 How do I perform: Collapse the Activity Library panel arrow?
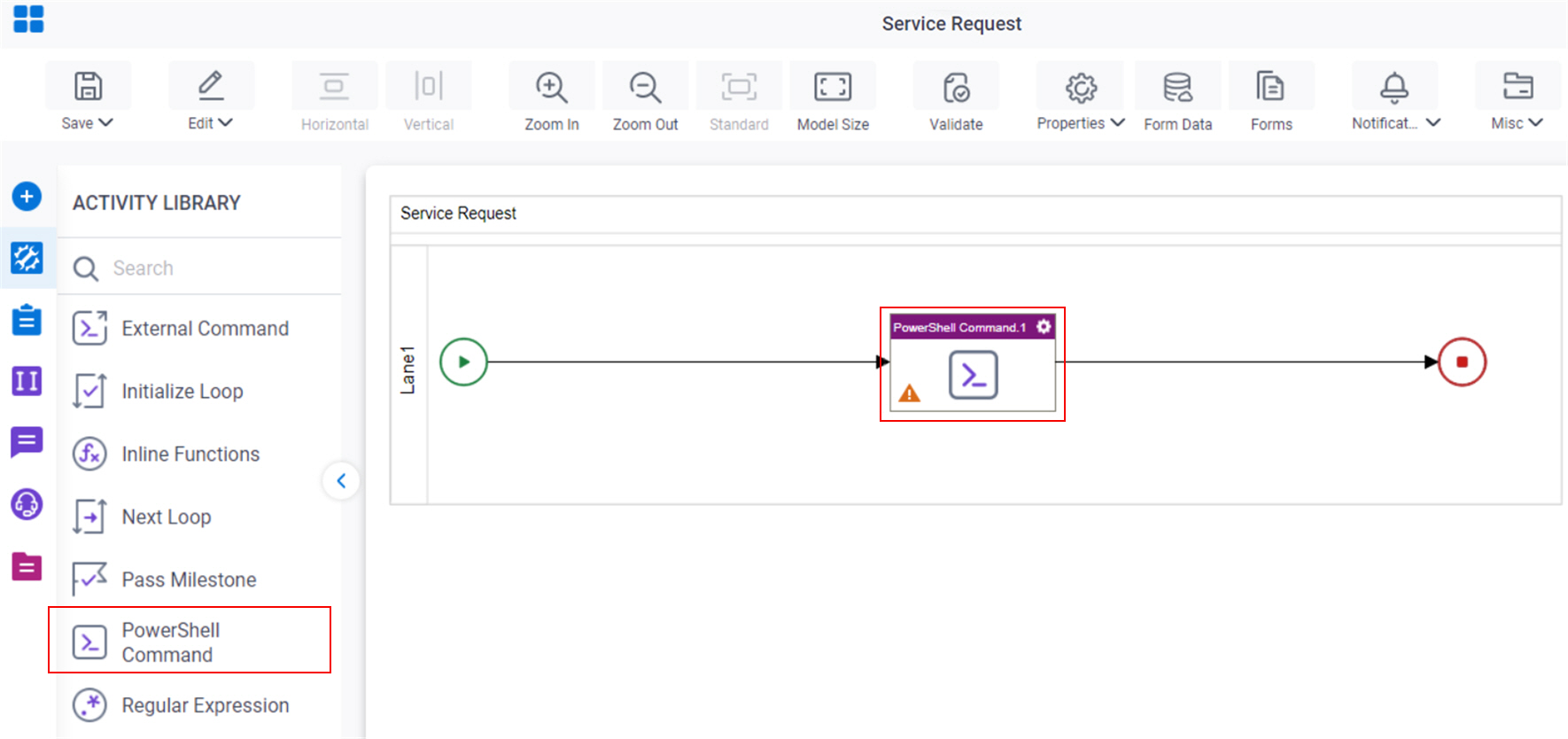click(x=341, y=481)
